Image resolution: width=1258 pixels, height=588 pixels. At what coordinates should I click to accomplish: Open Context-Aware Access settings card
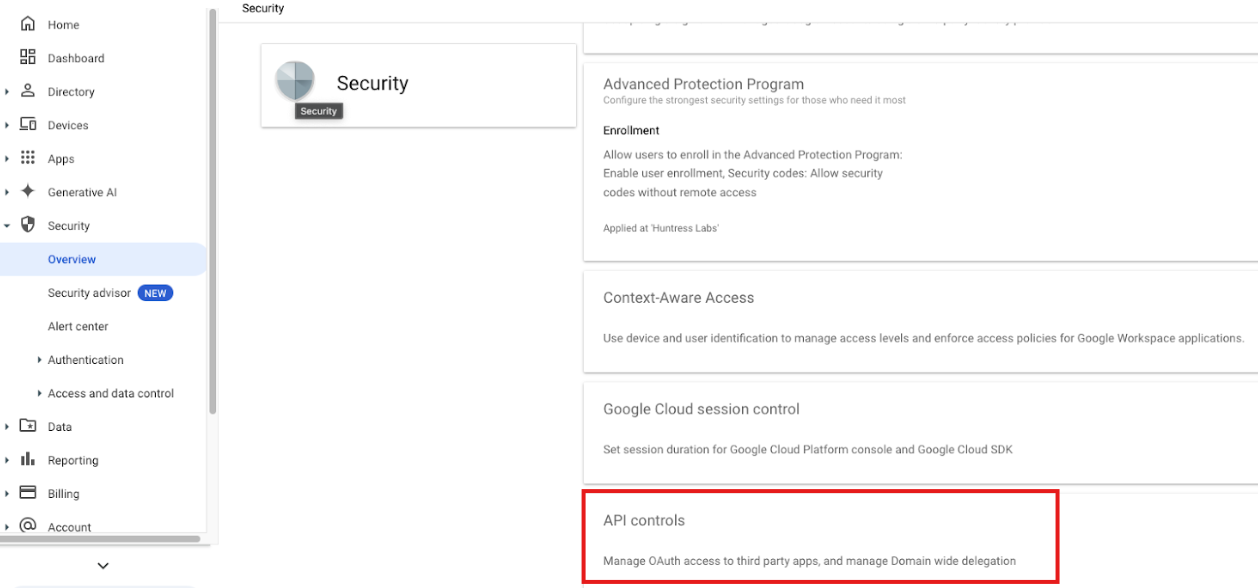[x=921, y=320]
